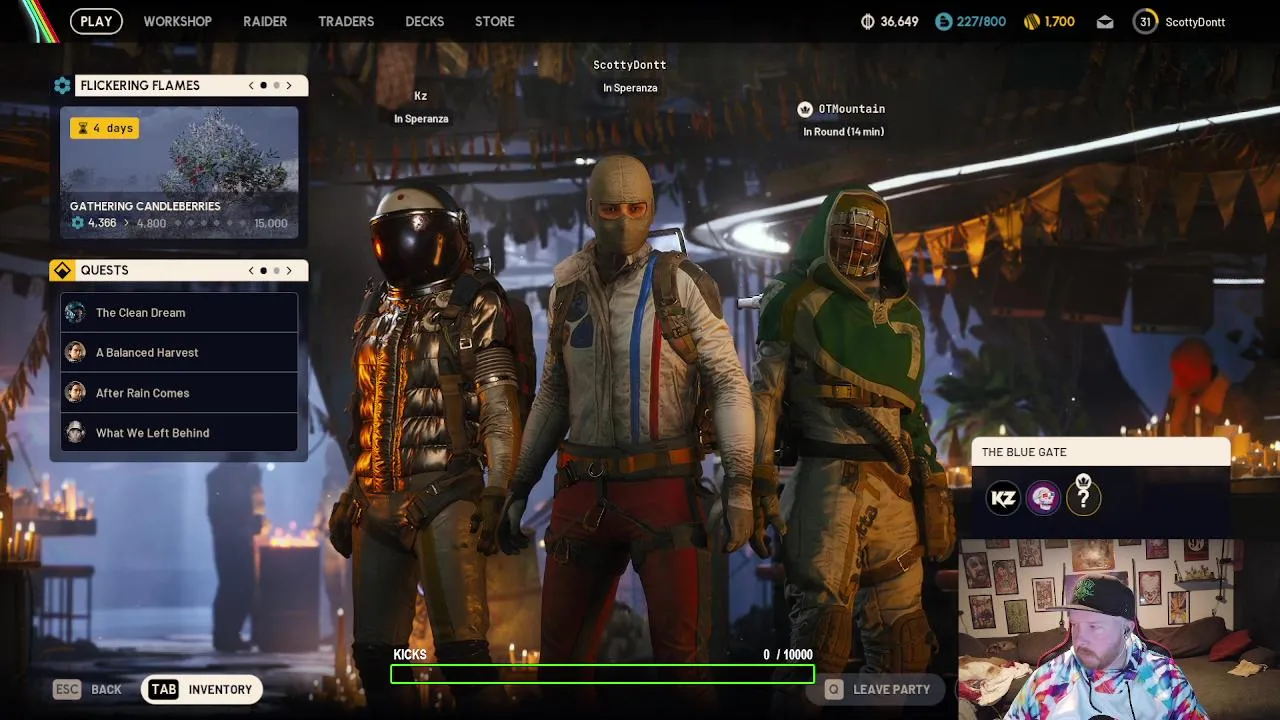The image size is (1280, 720).
Task: Click the KZ party avatar icon
Action: pos(1003,498)
